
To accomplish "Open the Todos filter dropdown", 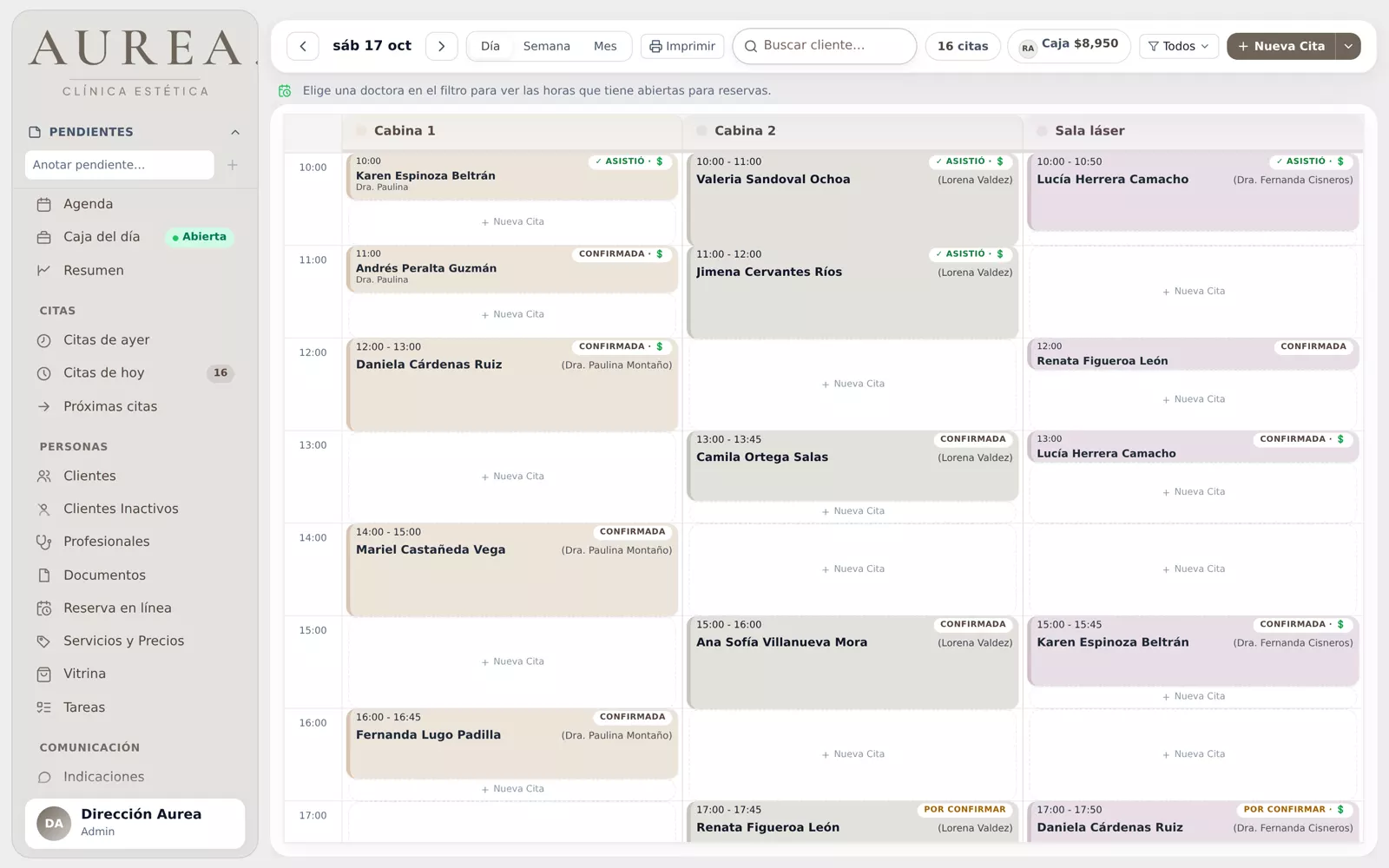I will 1179,46.
